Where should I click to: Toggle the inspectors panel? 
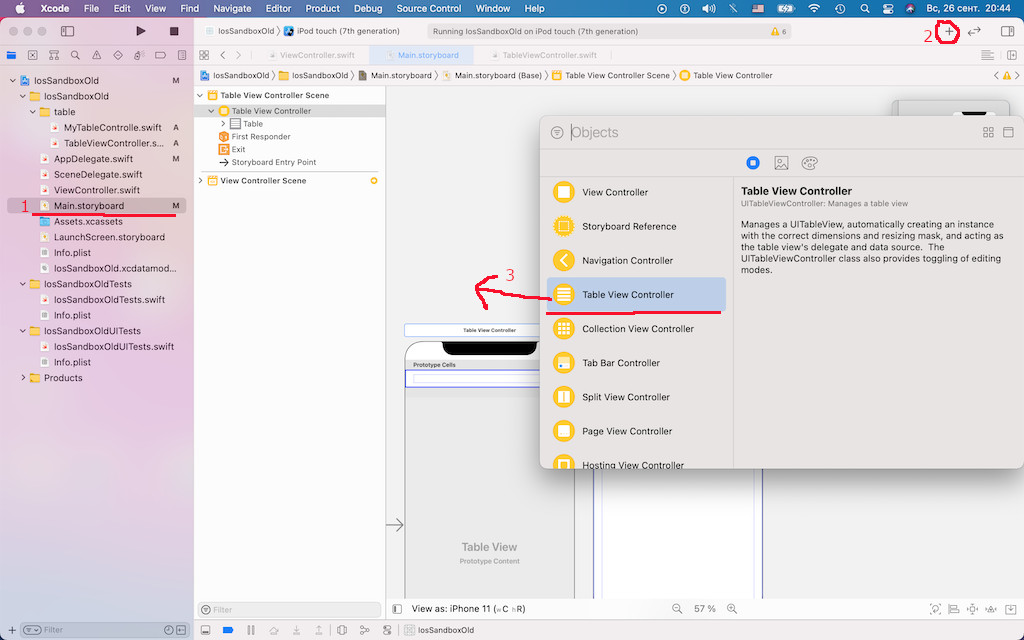[x=1007, y=31]
